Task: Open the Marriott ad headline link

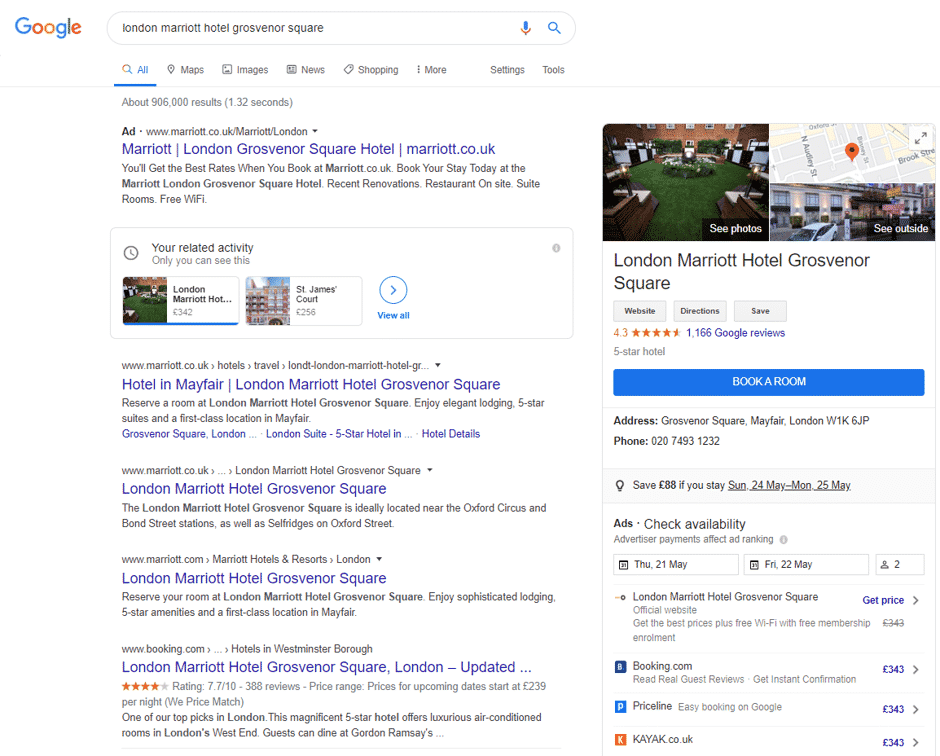Action: (308, 149)
